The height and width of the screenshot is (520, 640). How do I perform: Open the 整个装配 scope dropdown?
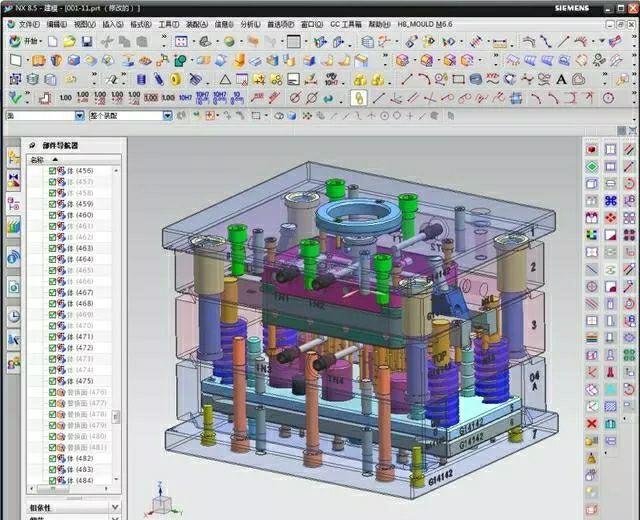[x=167, y=116]
